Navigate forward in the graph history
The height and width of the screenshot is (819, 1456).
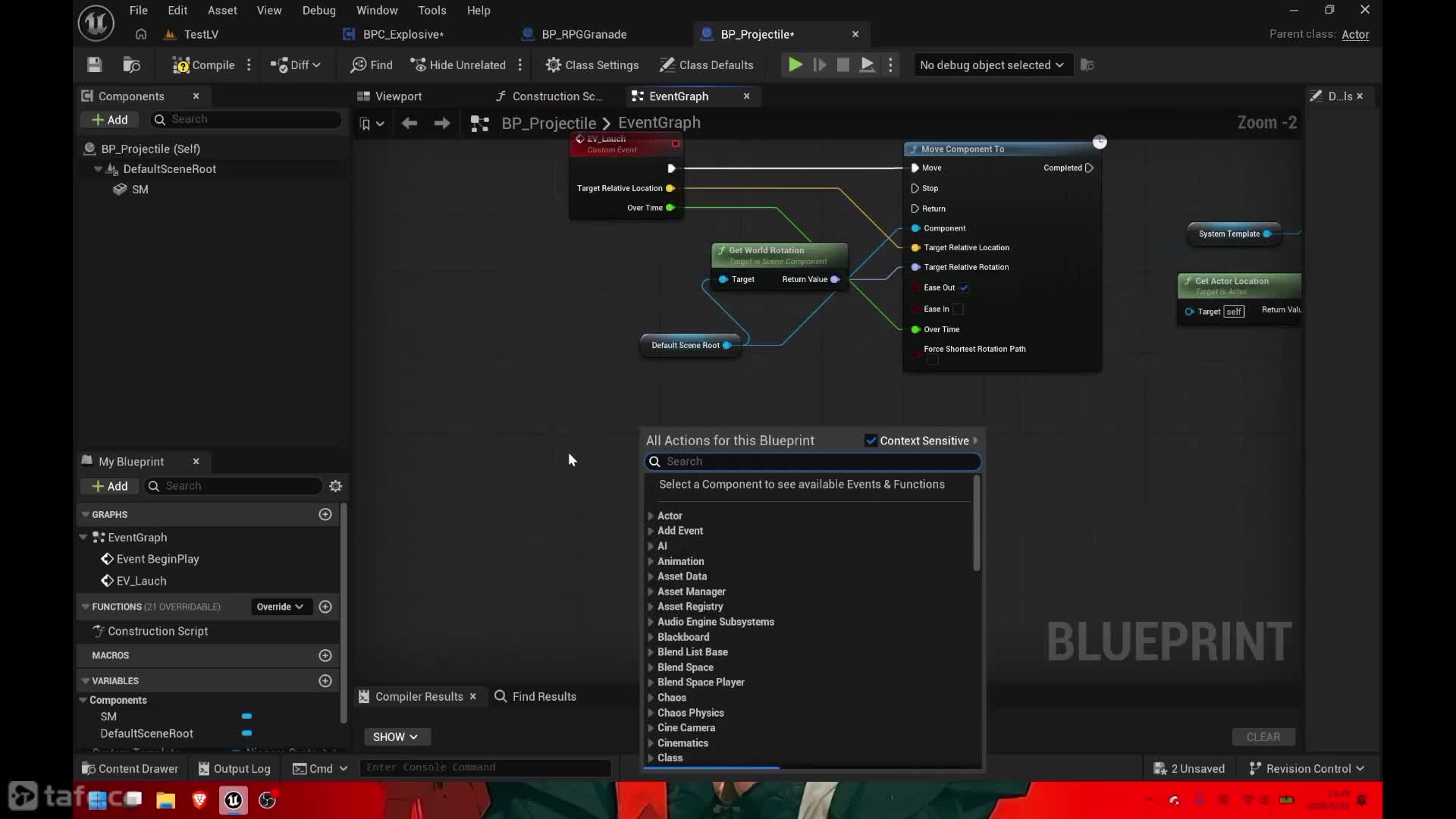click(442, 124)
